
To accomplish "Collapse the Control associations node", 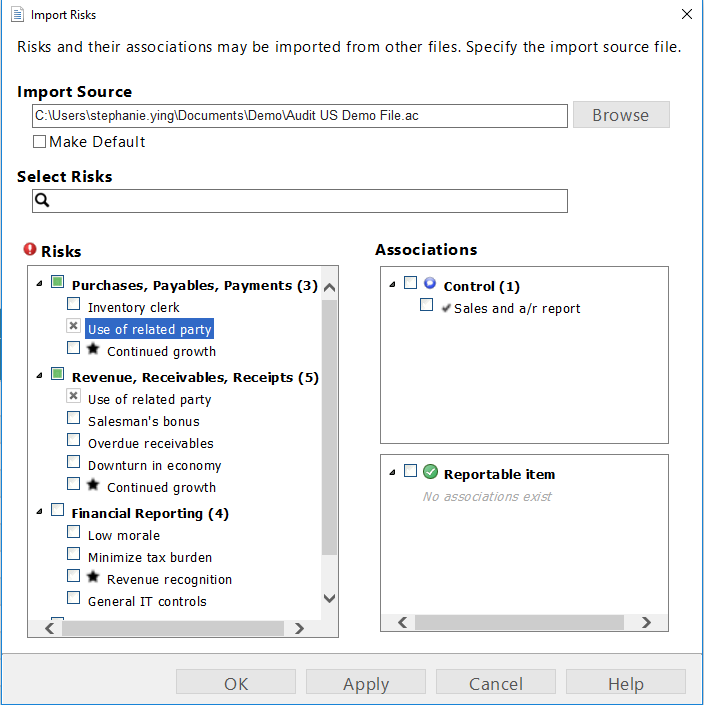I will 390,285.
